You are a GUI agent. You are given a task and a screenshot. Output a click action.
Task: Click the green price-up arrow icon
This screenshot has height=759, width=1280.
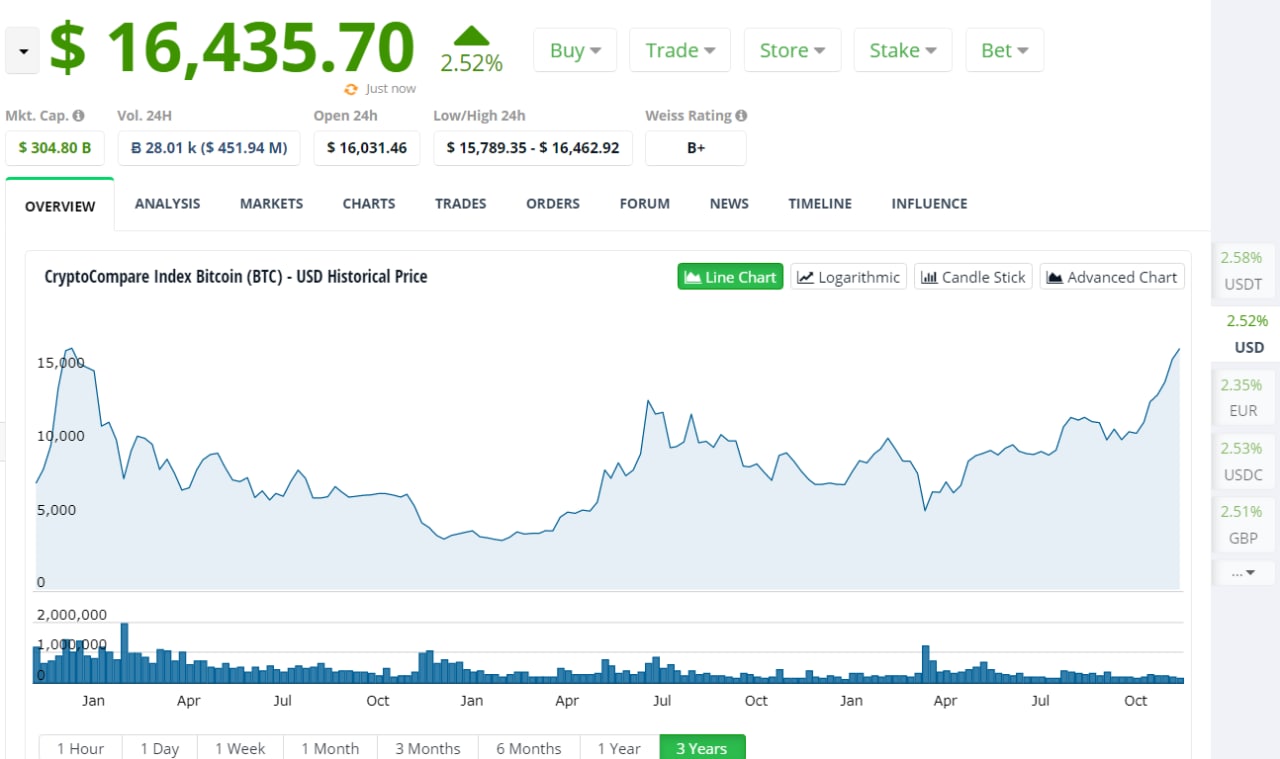coord(472,36)
